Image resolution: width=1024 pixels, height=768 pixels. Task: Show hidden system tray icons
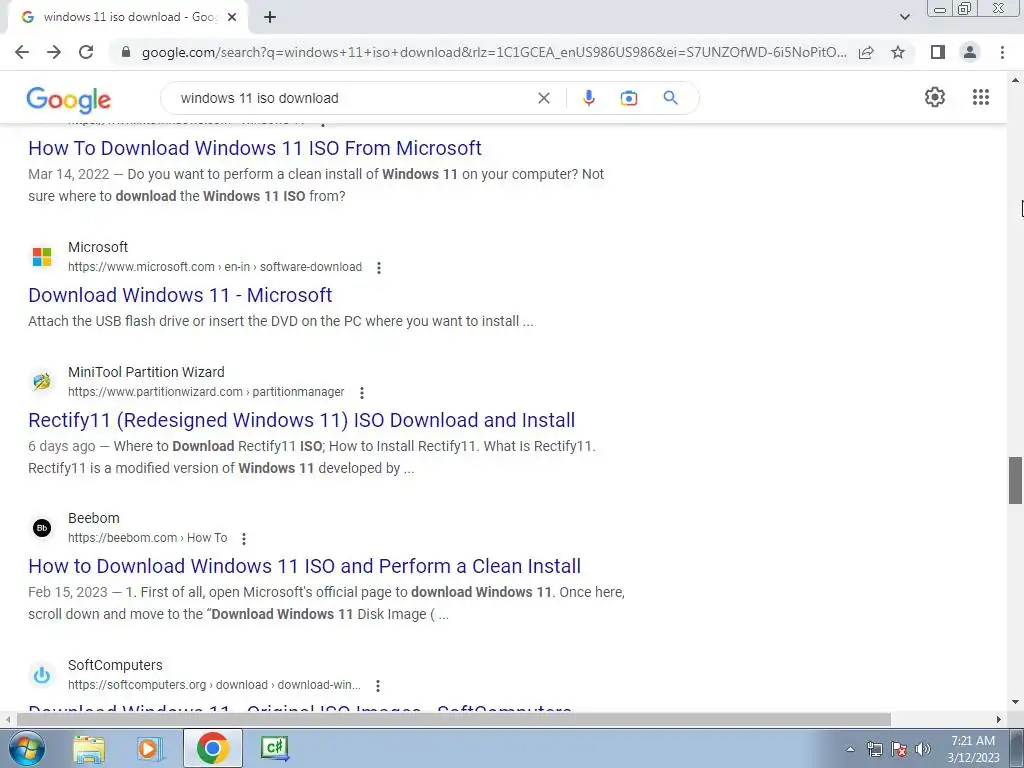point(850,749)
